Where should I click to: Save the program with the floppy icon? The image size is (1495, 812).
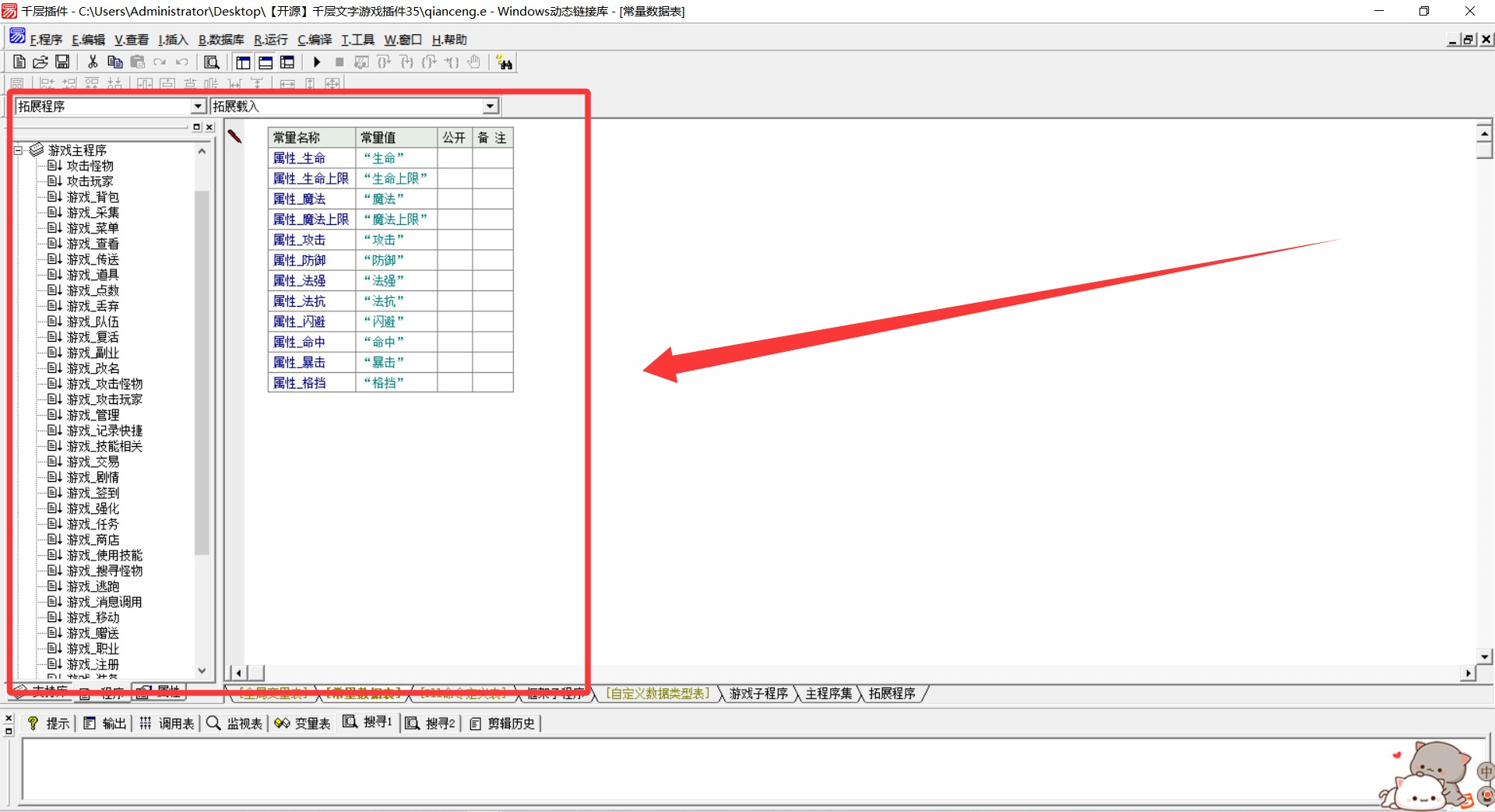62,62
